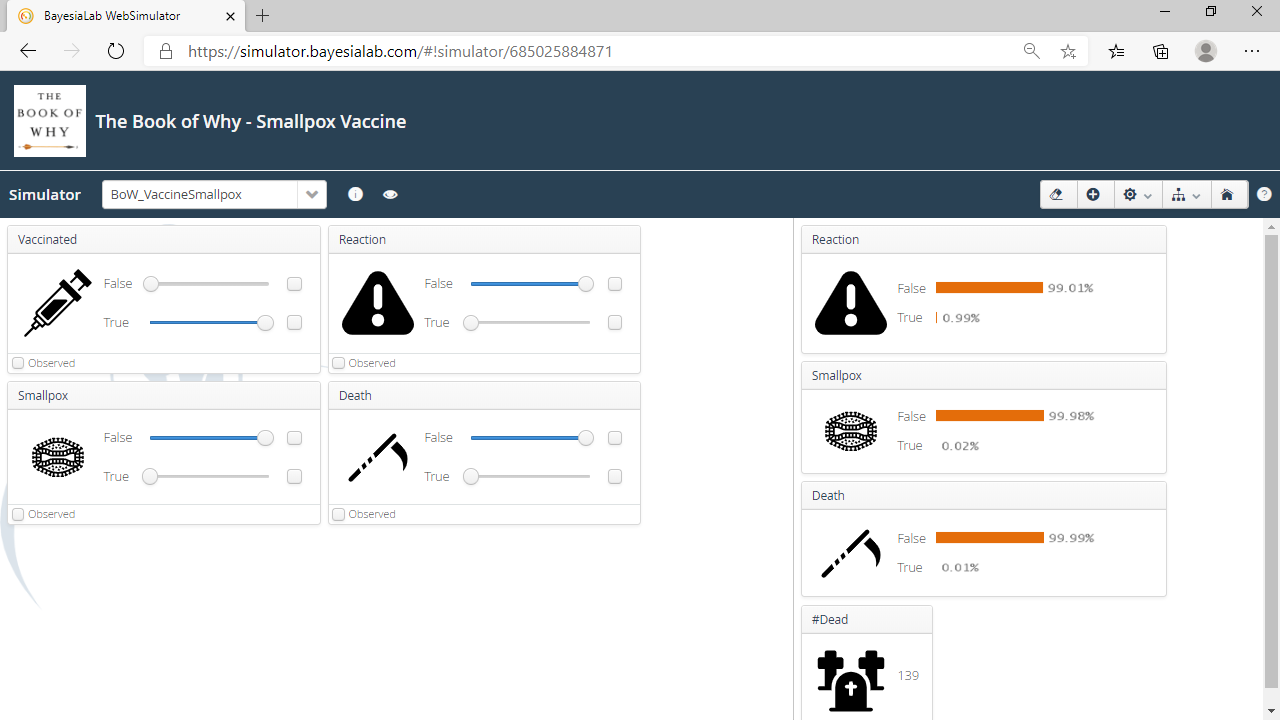Enable the Observed checkbox for Vaccinated
This screenshot has width=1280, height=720.
18,362
